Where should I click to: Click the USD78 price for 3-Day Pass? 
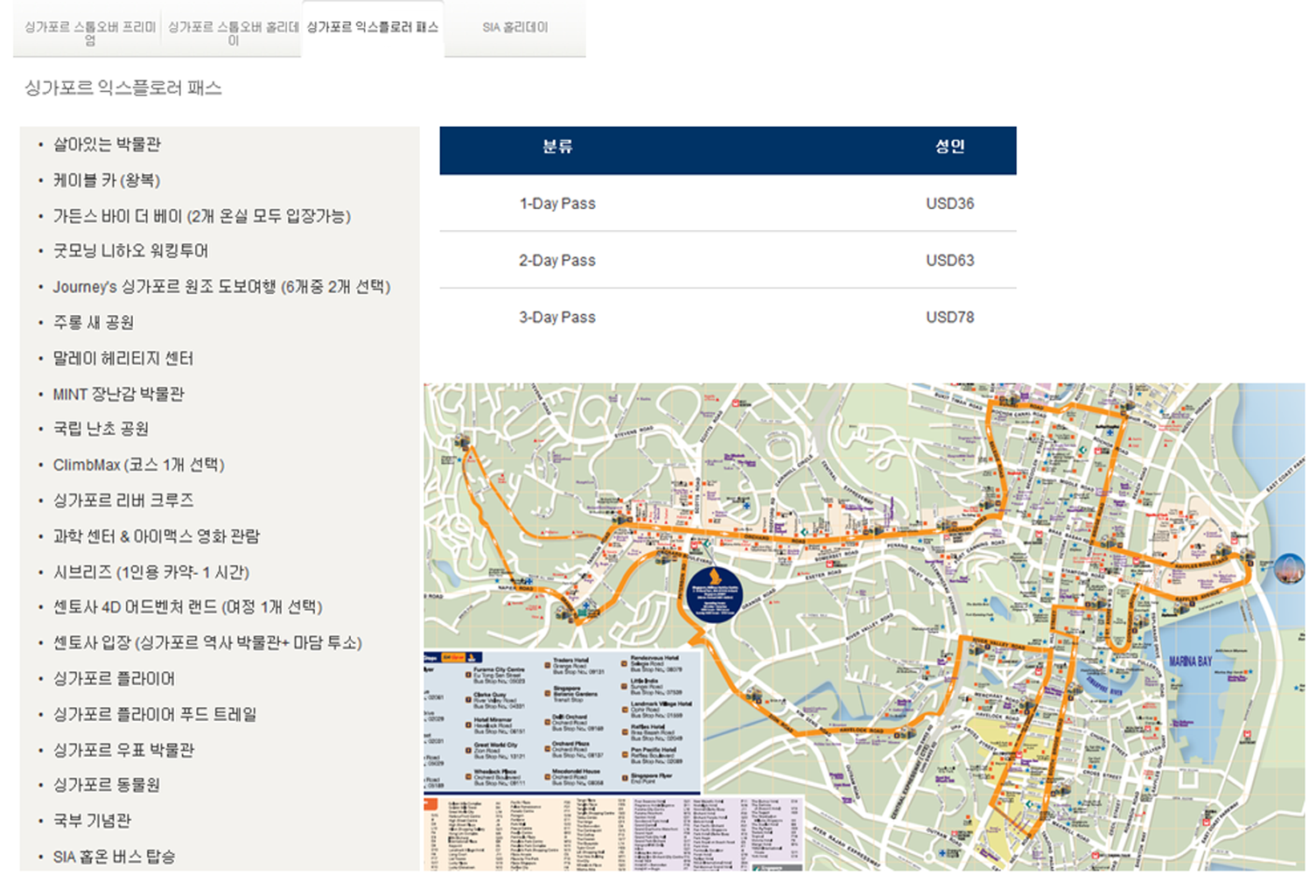pyautogui.click(x=949, y=318)
